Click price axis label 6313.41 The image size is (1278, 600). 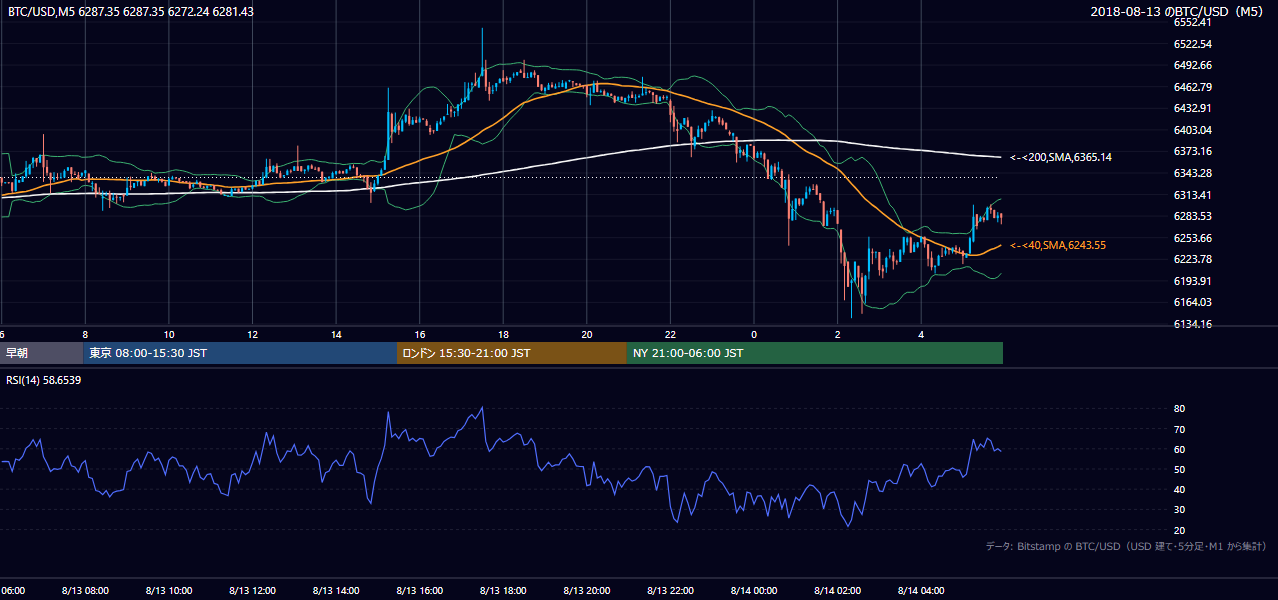[1193, 195]
